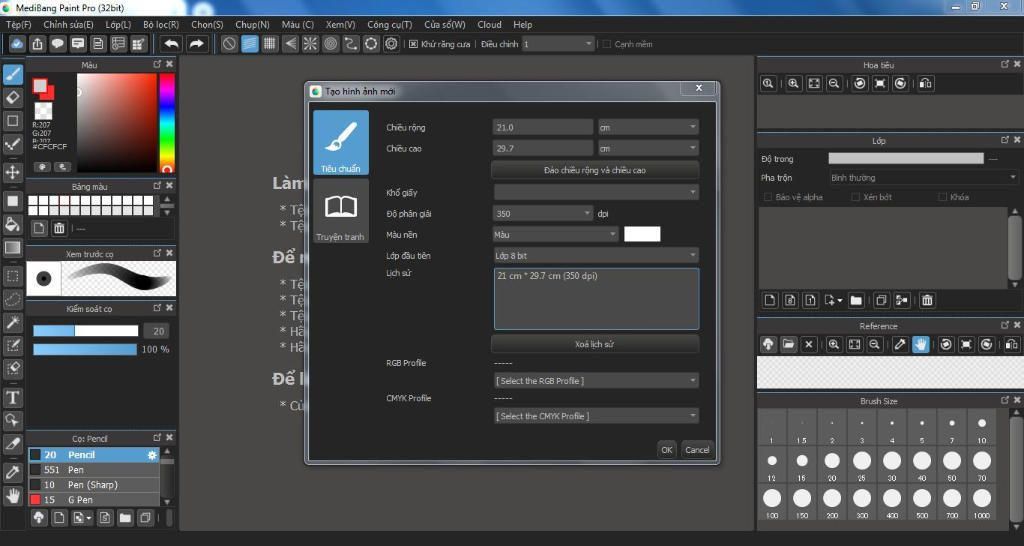Select the Truyện tranh tab in dialog

pyautogui.click(x=340, y=211)
